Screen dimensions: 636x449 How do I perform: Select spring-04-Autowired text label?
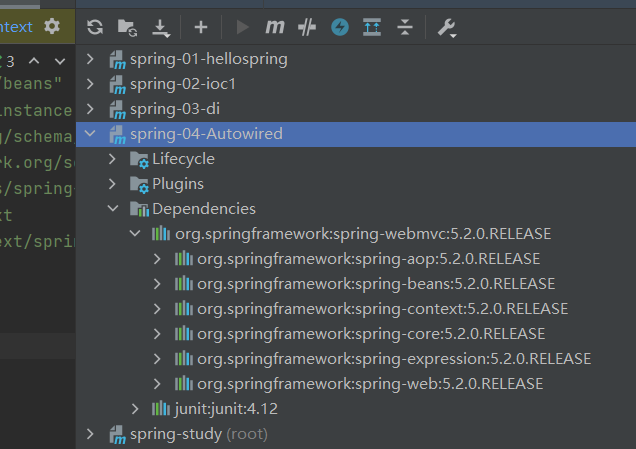click(x=206, y=134)
